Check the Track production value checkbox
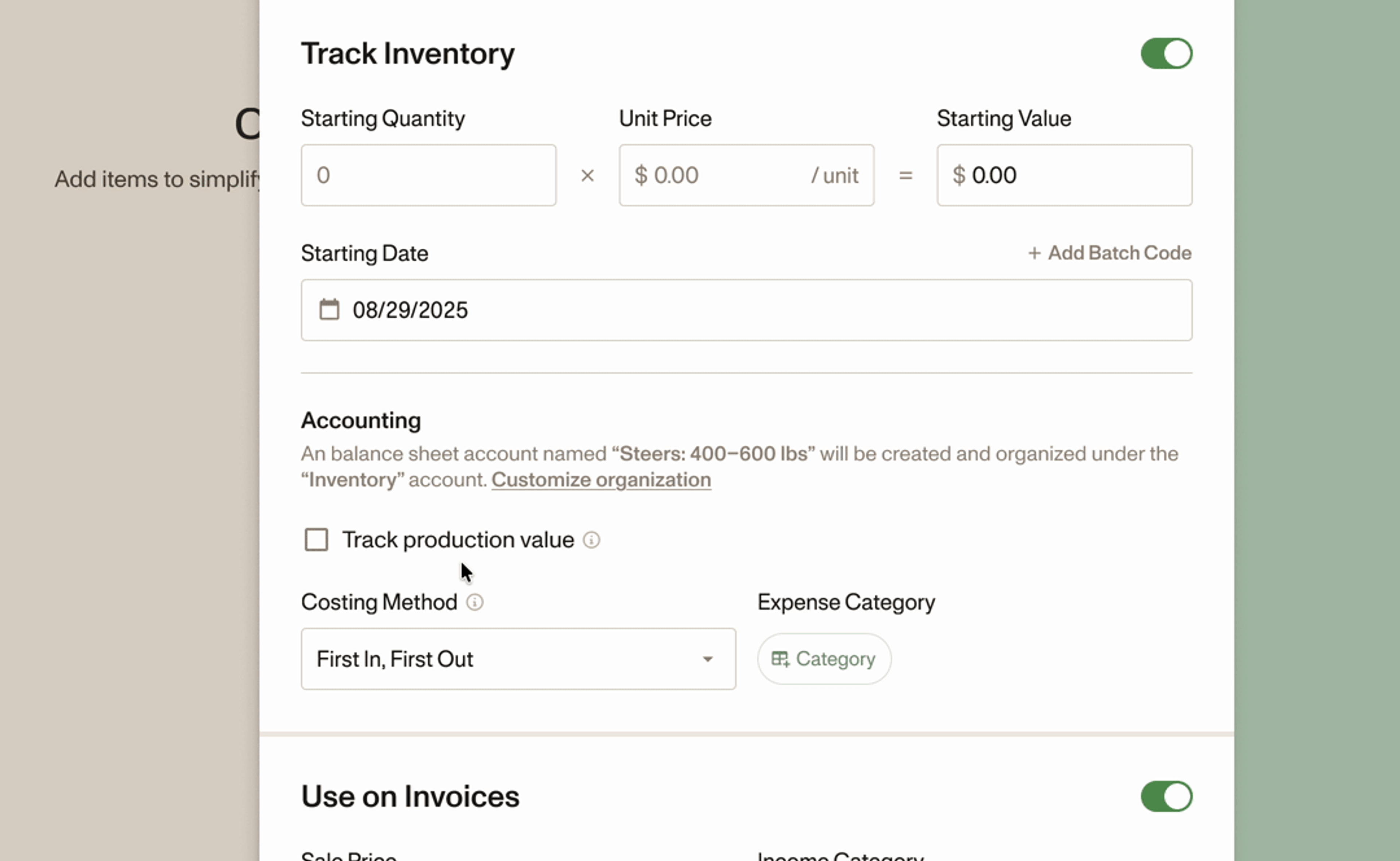This screenshot has width=1400, height=861. [316, 540]
